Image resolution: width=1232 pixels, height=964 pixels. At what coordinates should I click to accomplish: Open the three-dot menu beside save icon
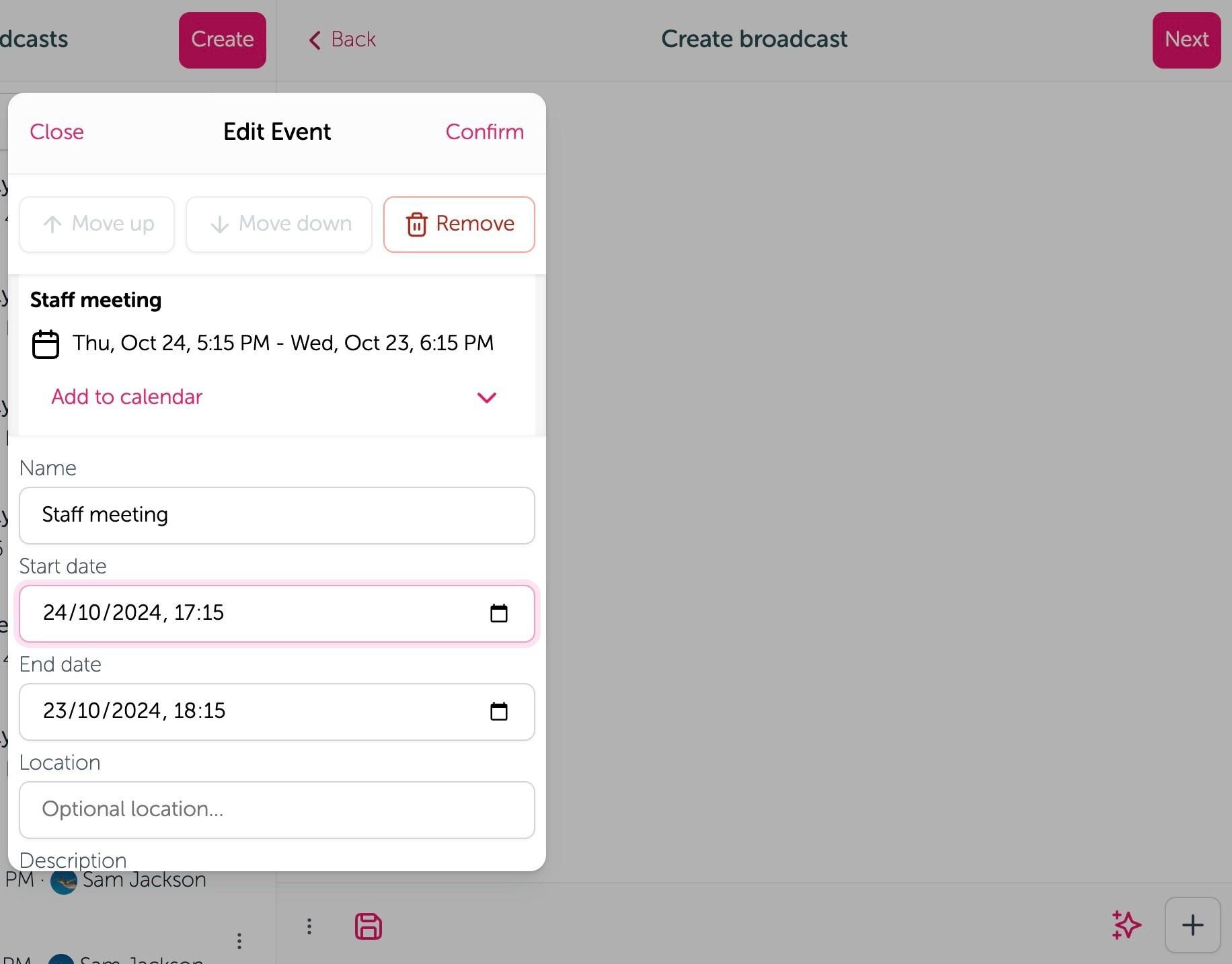pyautogui.click(x=309, y=926)
